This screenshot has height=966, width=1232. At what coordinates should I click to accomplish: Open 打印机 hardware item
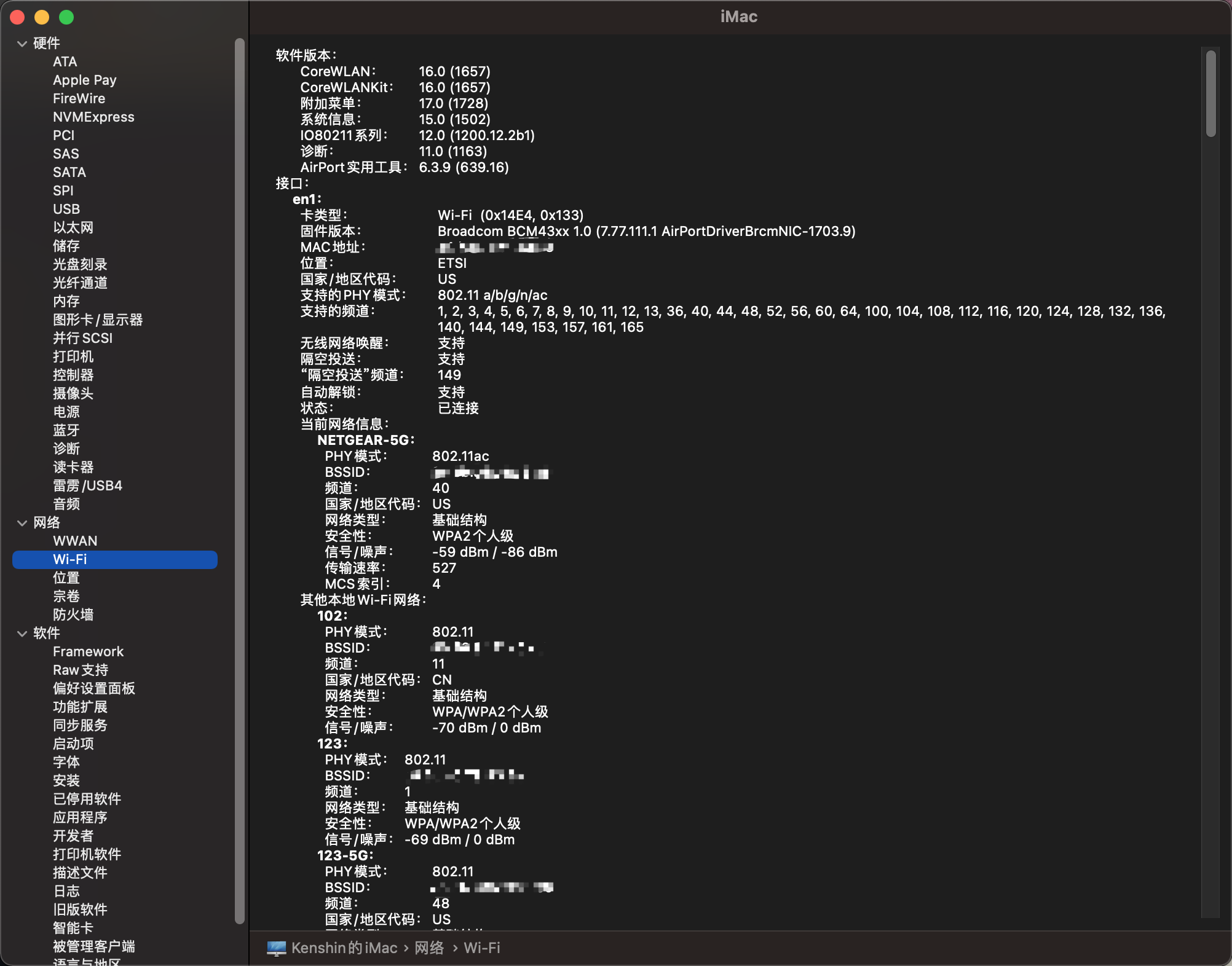pyautogui.click(x=73, y=356)
